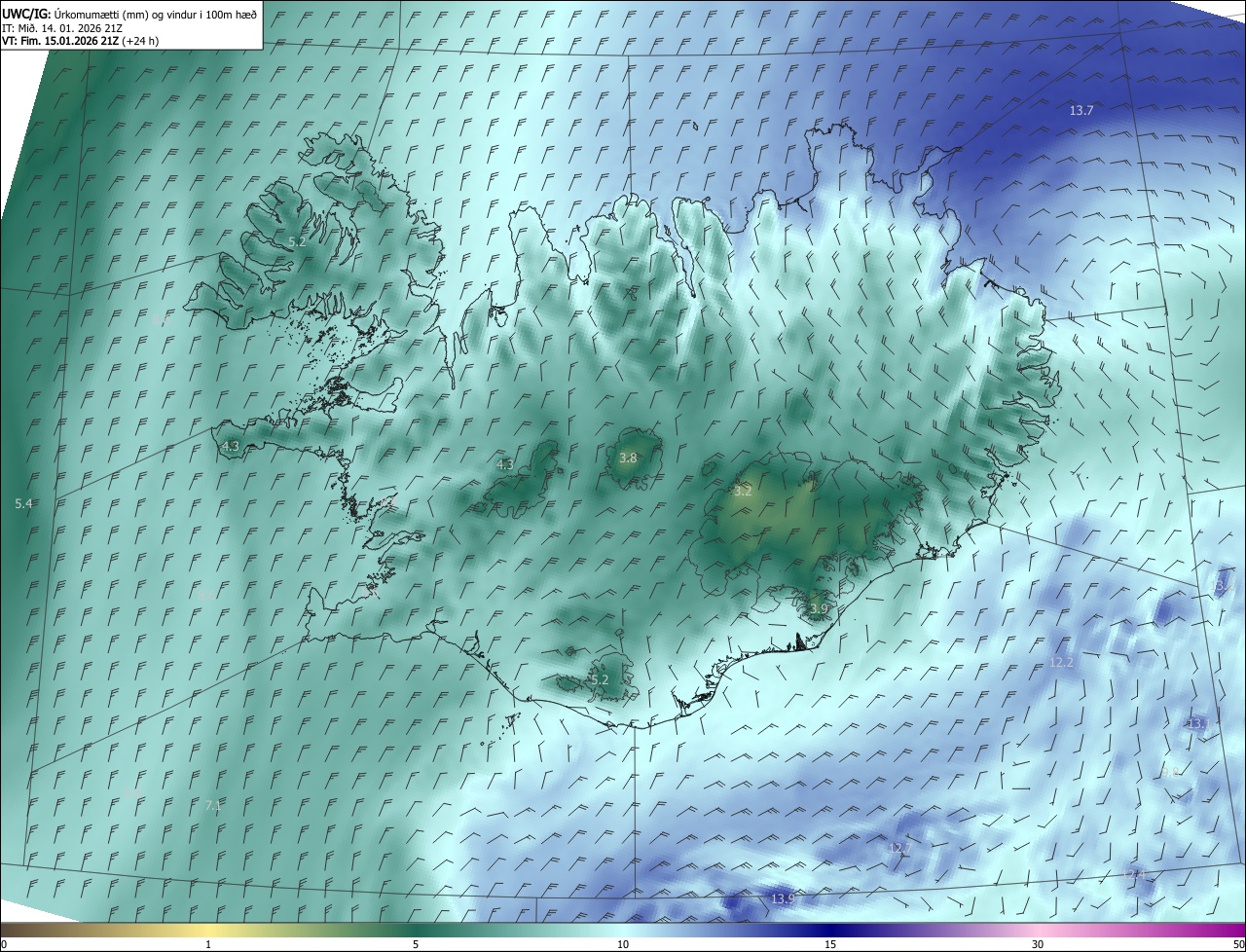The height and width of the screenshot is (952, 1246).
Task: Click the 4.3 value on Snæfellsnes peninsula
Action: (231, 447)
